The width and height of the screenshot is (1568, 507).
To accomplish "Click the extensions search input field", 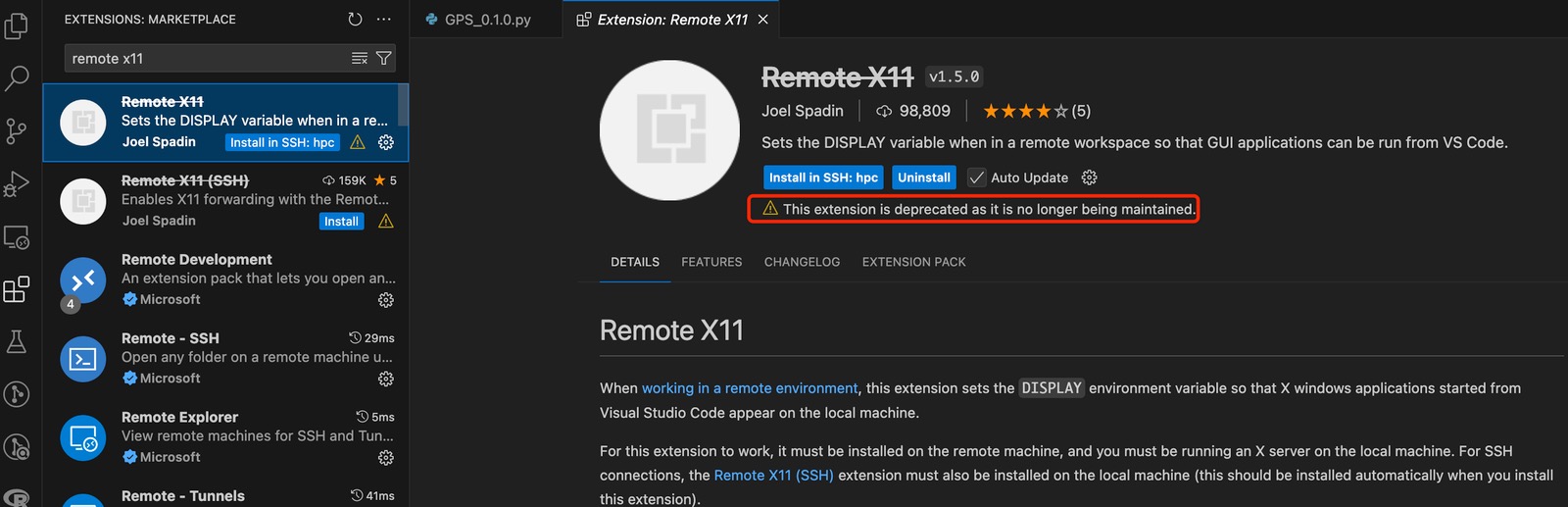I will (206, 59).
